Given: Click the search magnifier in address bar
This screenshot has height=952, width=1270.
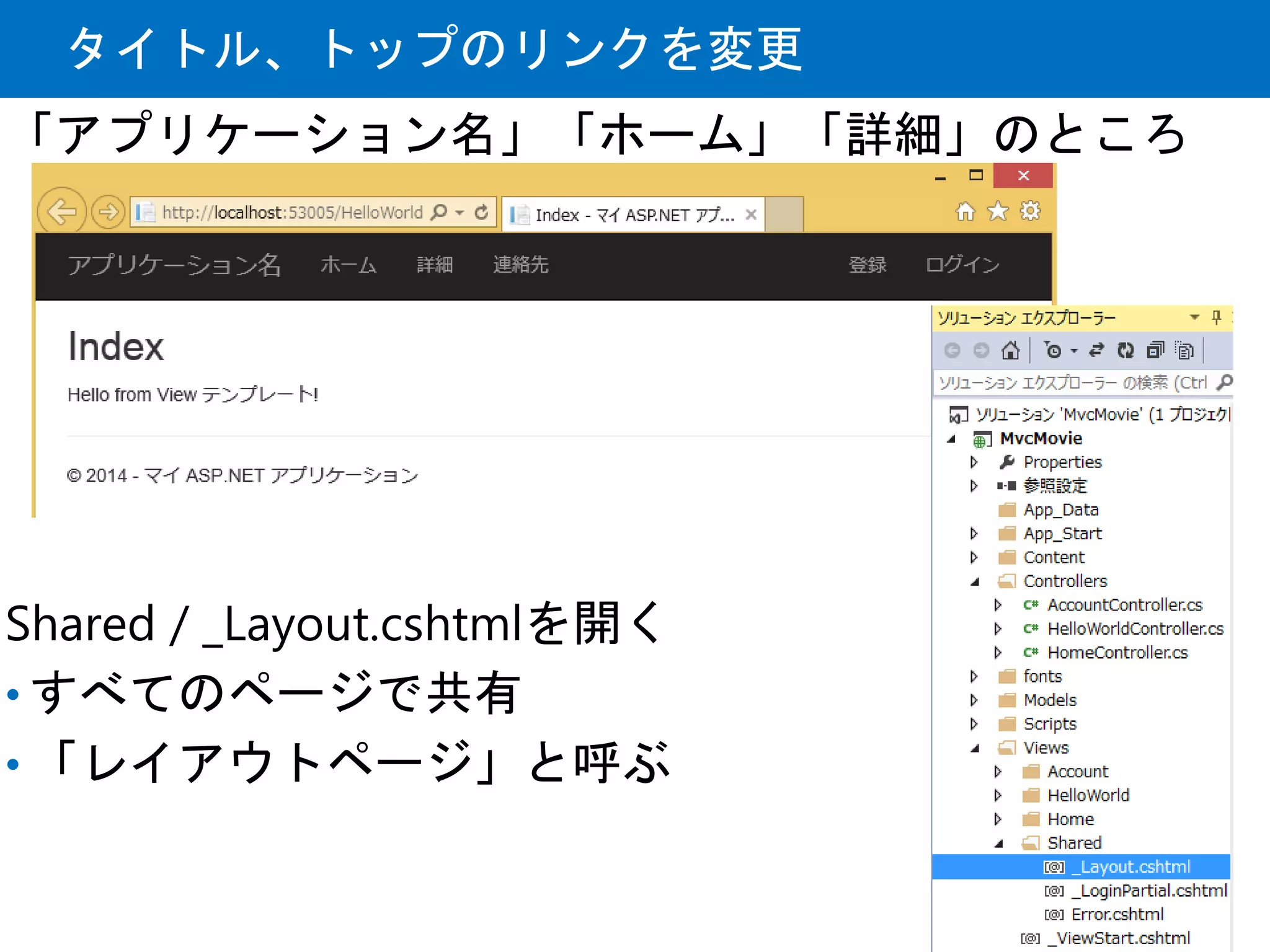Looking at the screenshot, I should point(439,213).
